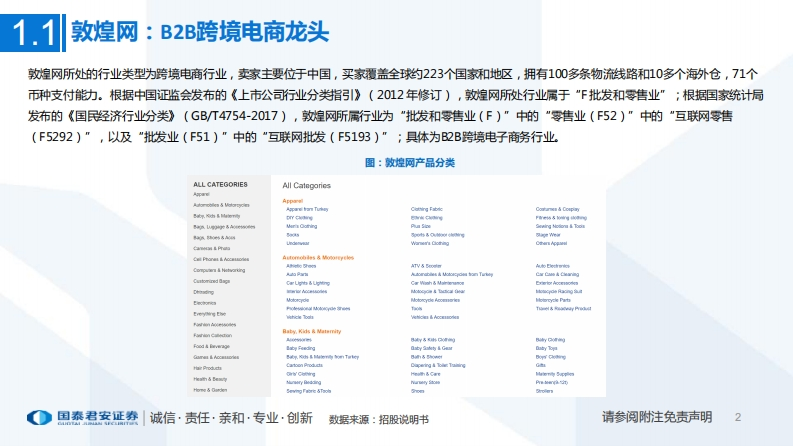Select the Stage Wear link
793x446 pixels.
(x=548, y=235)
